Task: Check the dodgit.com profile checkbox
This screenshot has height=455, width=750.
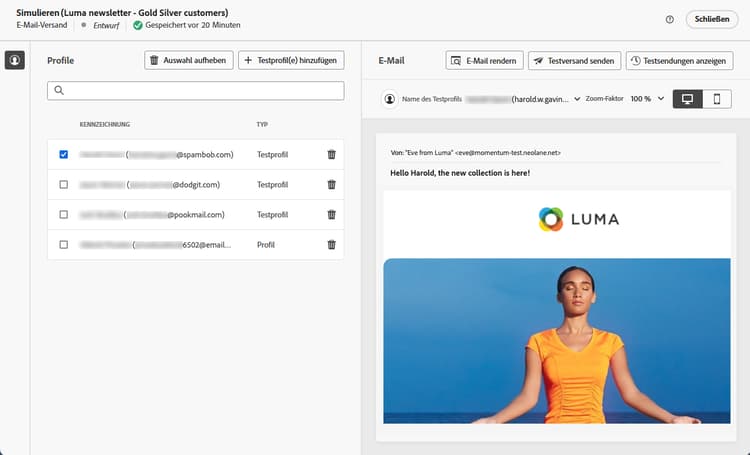Action: [x=64, y=185]
